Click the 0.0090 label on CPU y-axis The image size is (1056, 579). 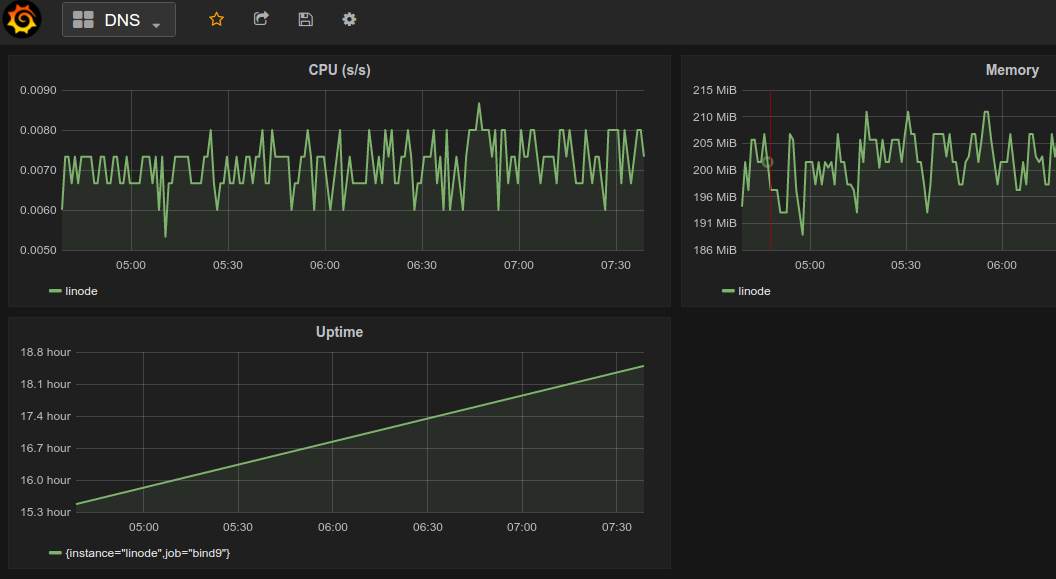click(38, 90)
